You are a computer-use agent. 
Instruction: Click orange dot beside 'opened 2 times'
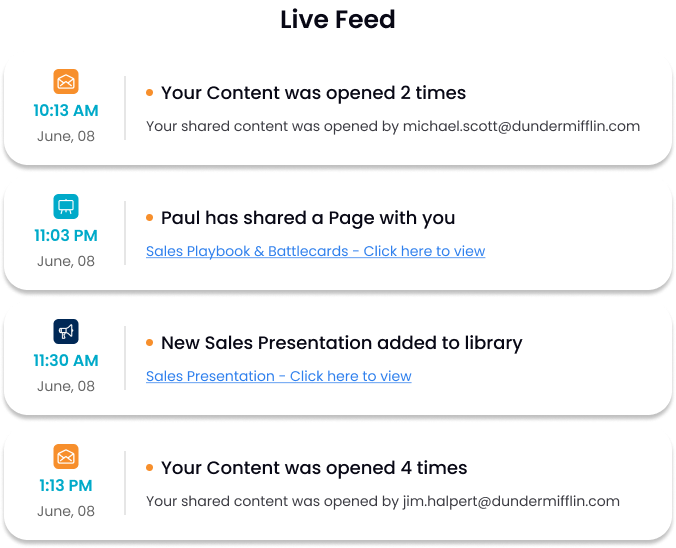149,93
